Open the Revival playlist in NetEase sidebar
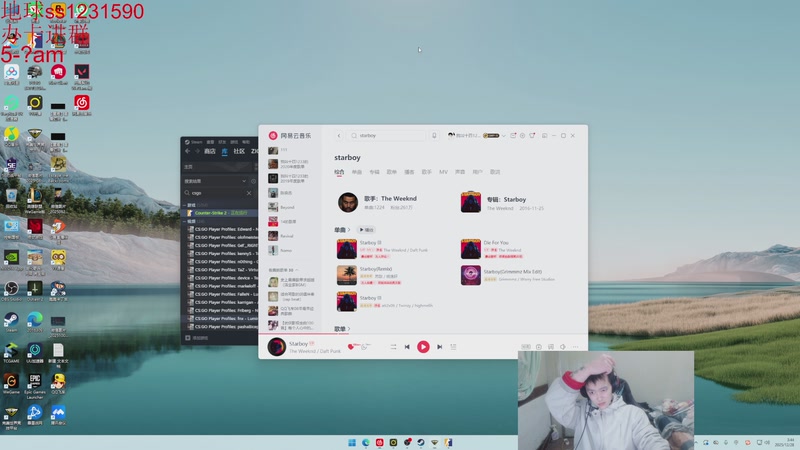 (287, 236)
